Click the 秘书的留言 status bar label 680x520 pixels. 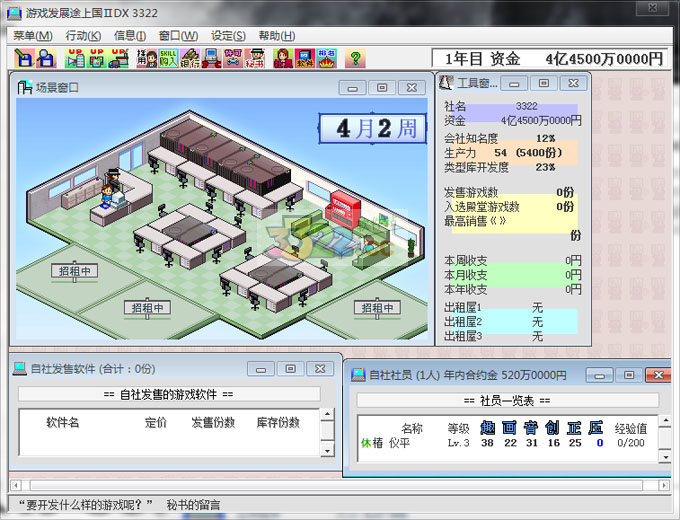pyautogui.click(x=193, y=505)
